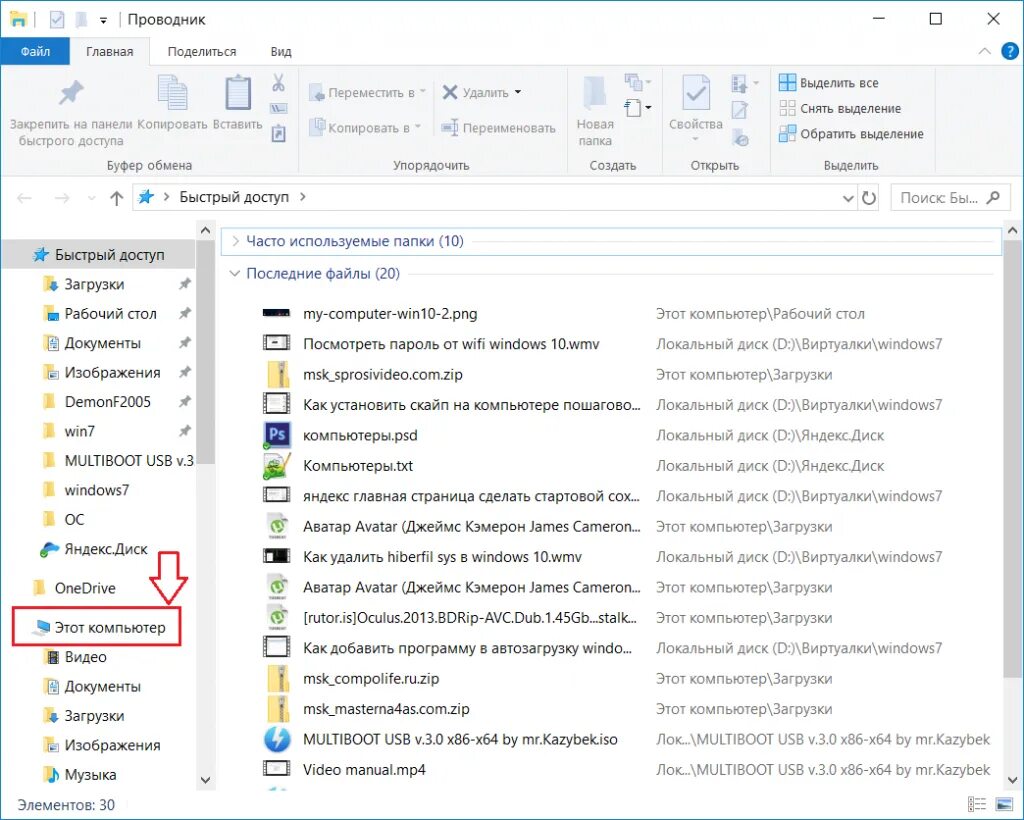
Task: Click the Pin to Quick access icon
Action: coord(71,93)
